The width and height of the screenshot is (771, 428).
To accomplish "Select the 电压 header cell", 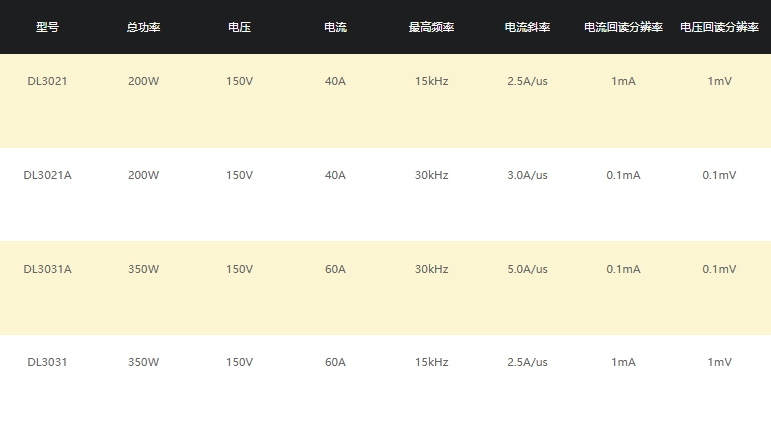I will [x=239, y=27].
